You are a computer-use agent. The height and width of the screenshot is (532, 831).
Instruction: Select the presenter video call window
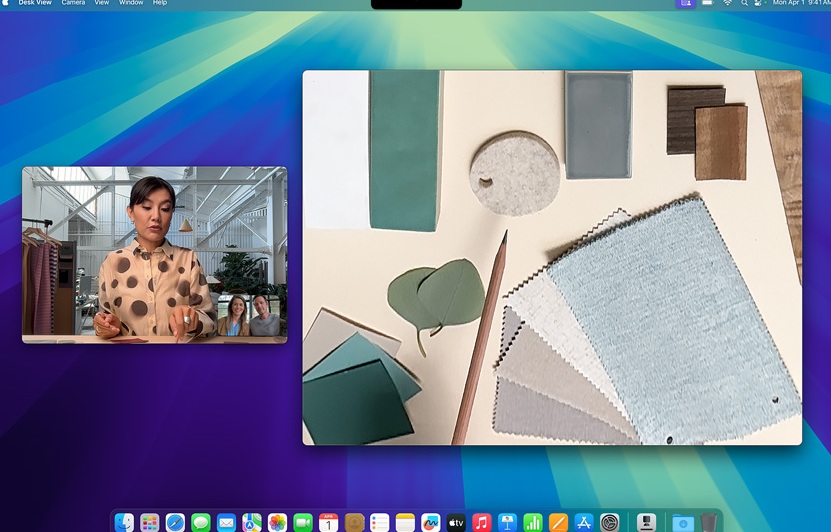click(155, 255)
